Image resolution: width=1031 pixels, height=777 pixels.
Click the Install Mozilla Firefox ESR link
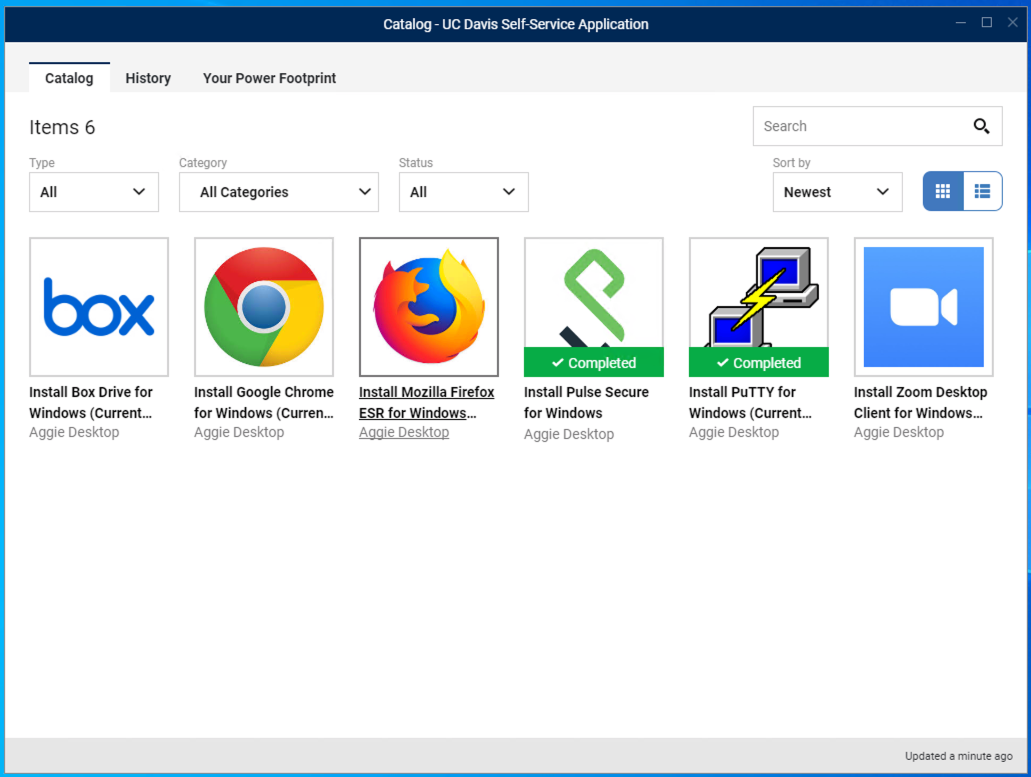[427, 402]
